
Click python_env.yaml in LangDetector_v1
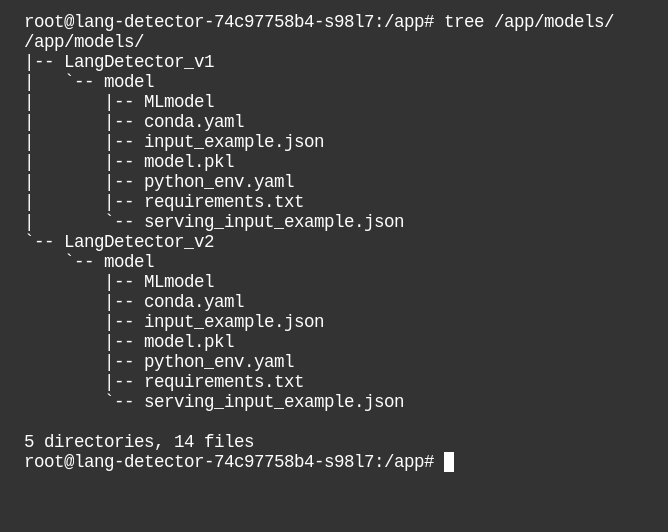[219, 182]
